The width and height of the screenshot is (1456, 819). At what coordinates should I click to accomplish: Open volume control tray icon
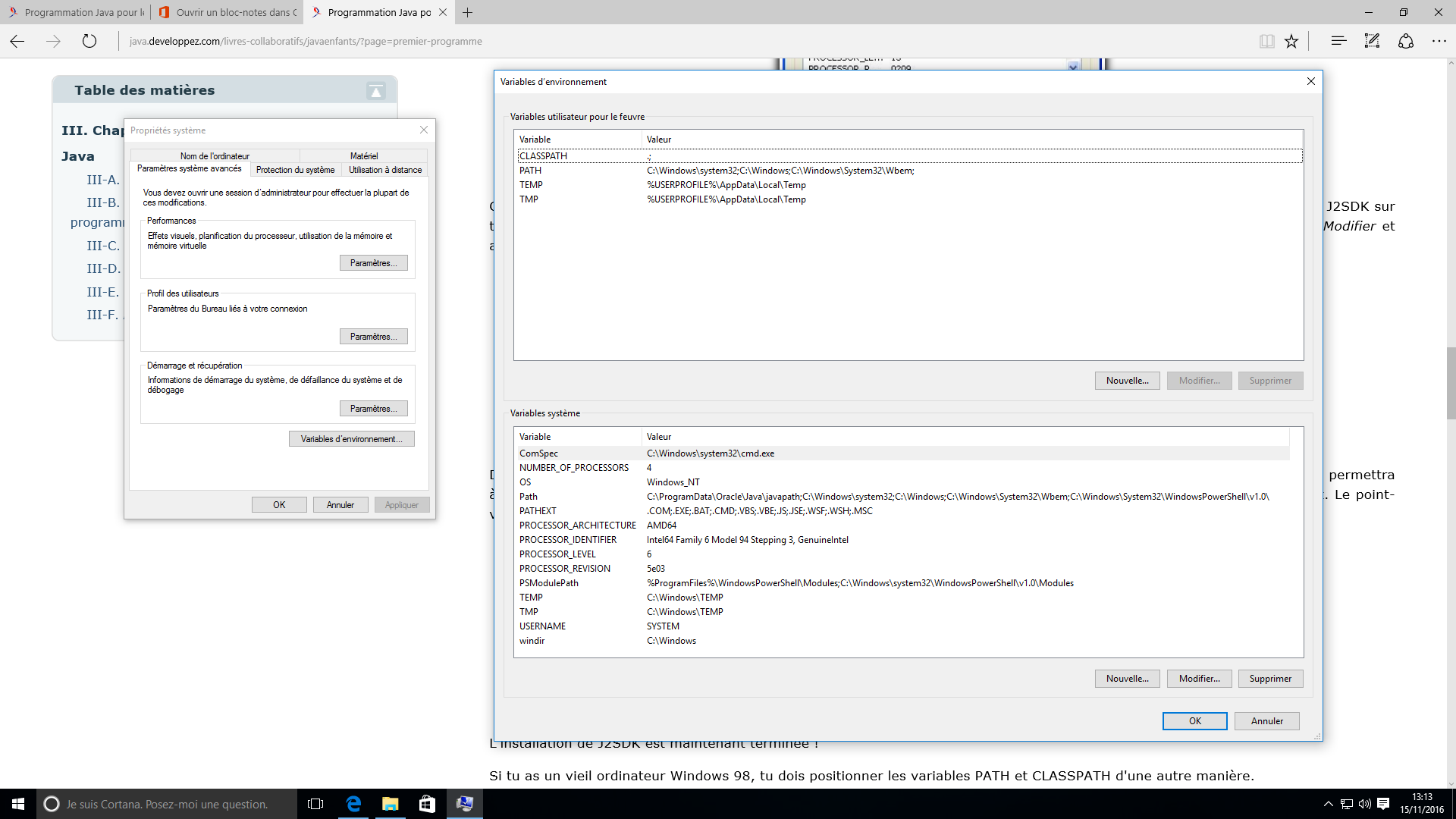click(1365, 804)
